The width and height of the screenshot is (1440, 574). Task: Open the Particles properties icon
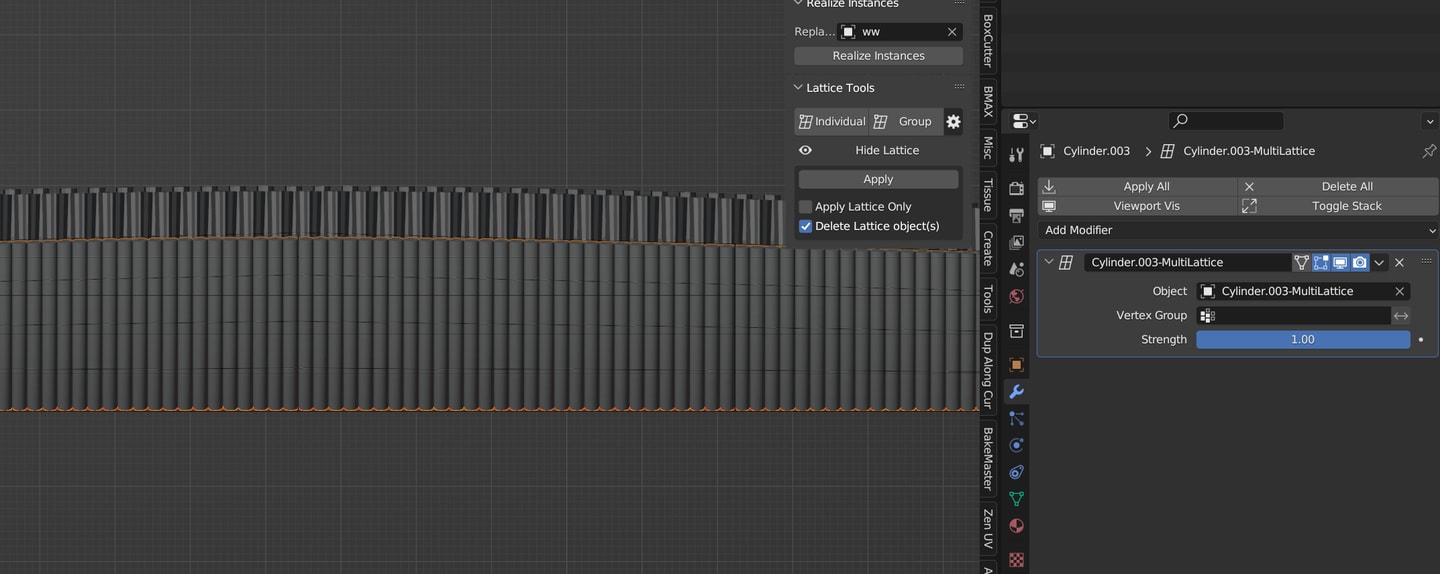[x=1016, y=419]
